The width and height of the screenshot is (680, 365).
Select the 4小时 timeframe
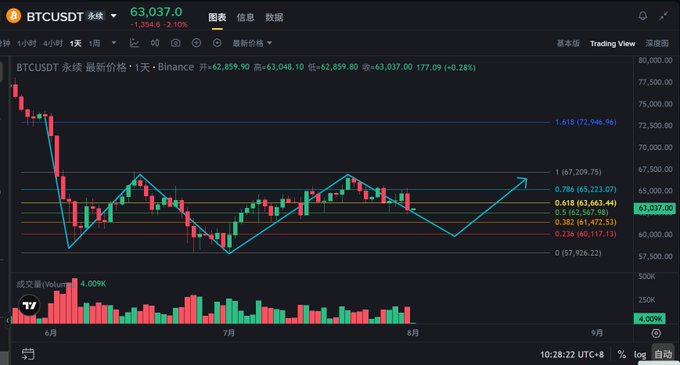tap(53, 43)
